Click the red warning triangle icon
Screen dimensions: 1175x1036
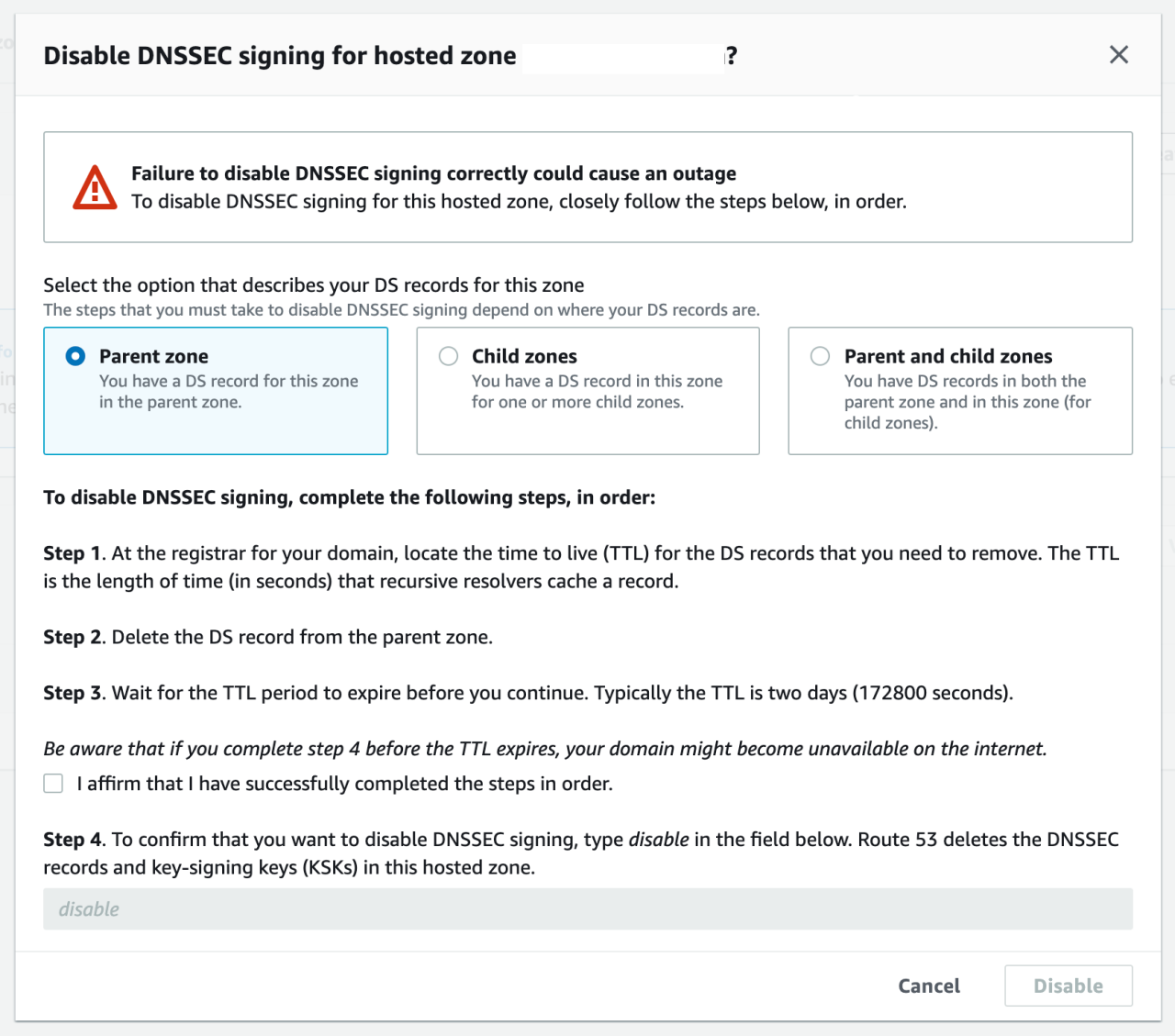click(x=95, y=188)
